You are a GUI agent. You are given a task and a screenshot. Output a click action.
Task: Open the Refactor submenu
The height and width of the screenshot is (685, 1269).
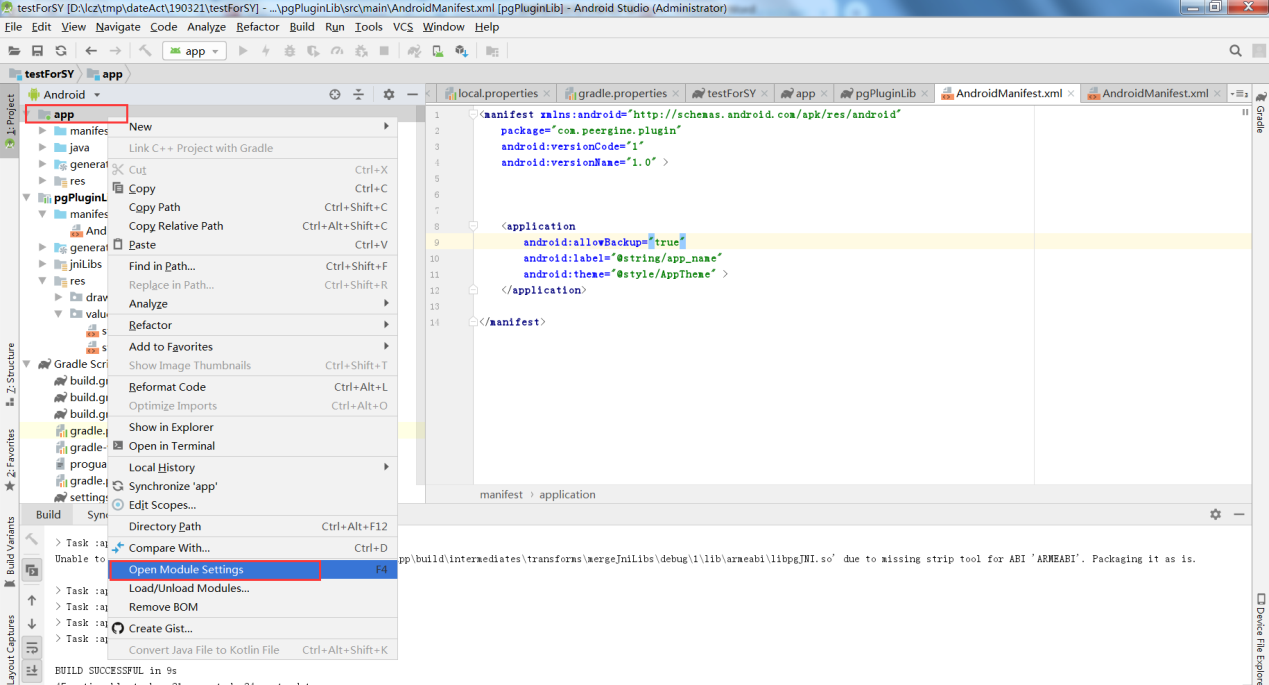point(252,325)
